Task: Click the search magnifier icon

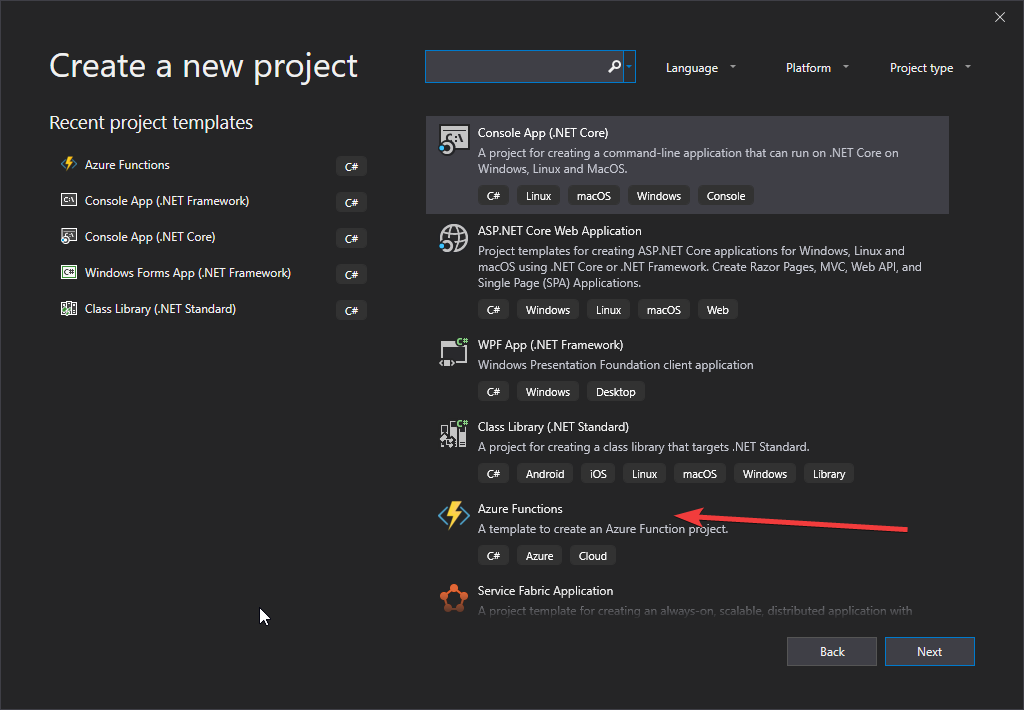Action: pos(614,67)
